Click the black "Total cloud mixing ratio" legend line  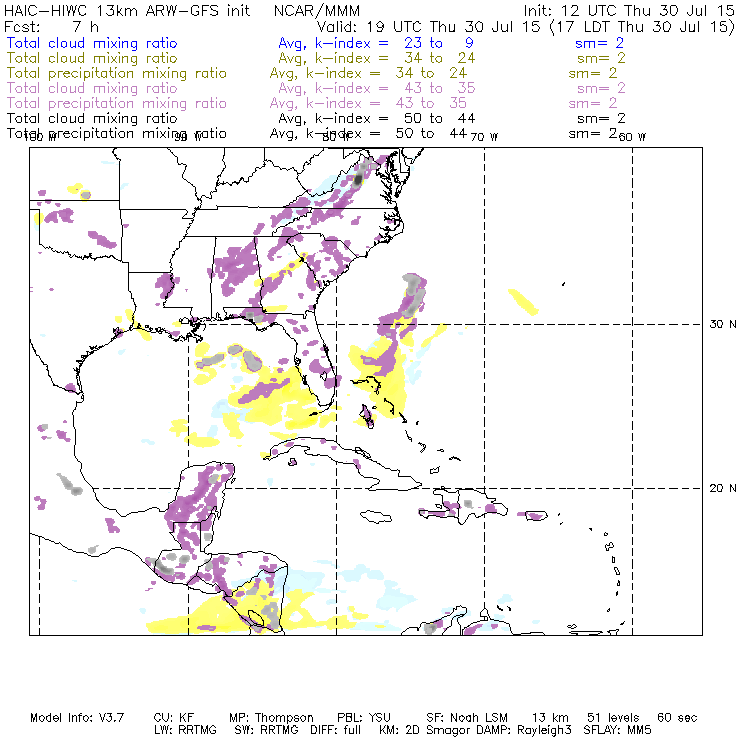tap(92, 118)
